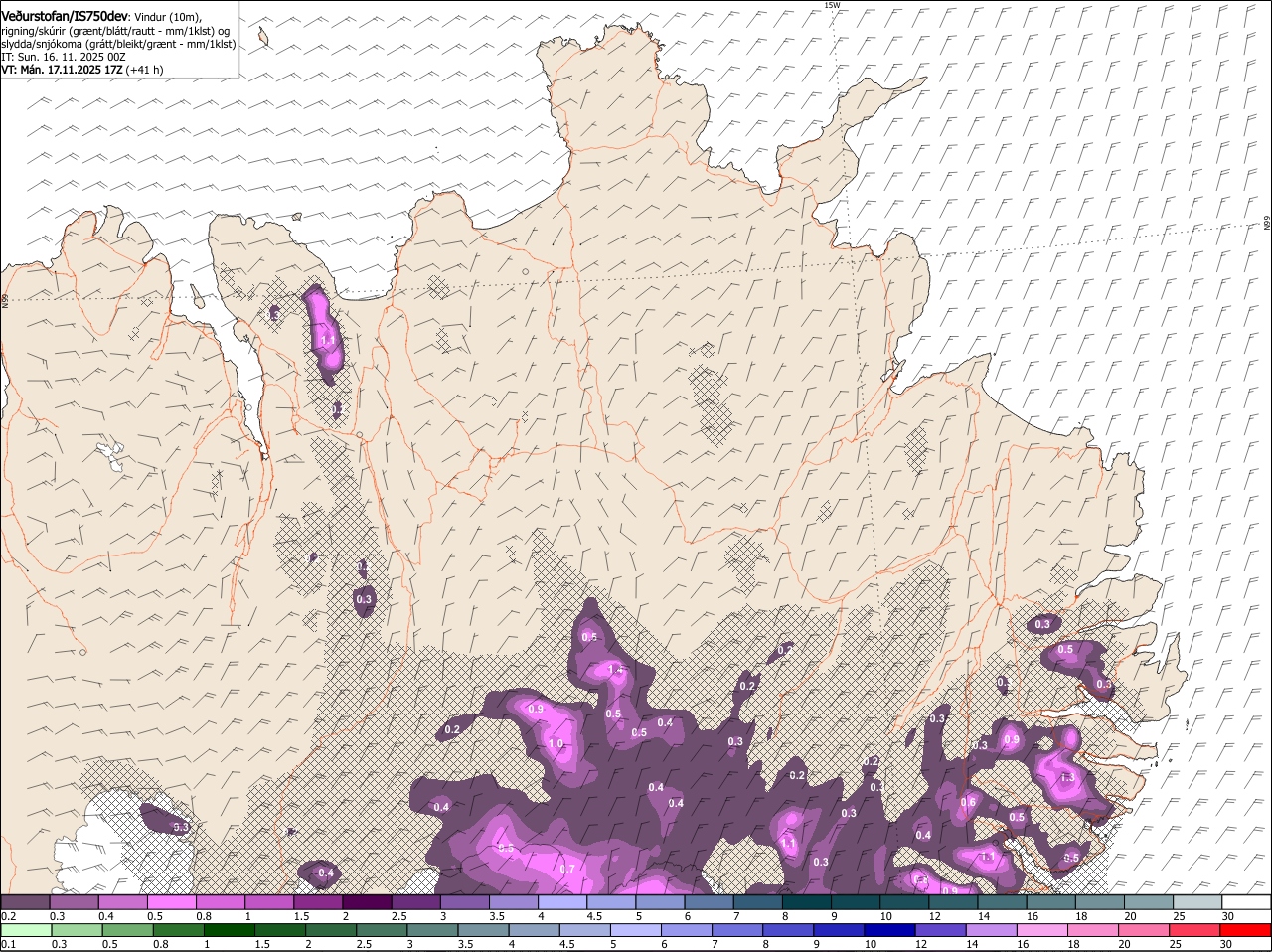Pick the 6 slate-blue swatch on upper scale

[709, 901]
